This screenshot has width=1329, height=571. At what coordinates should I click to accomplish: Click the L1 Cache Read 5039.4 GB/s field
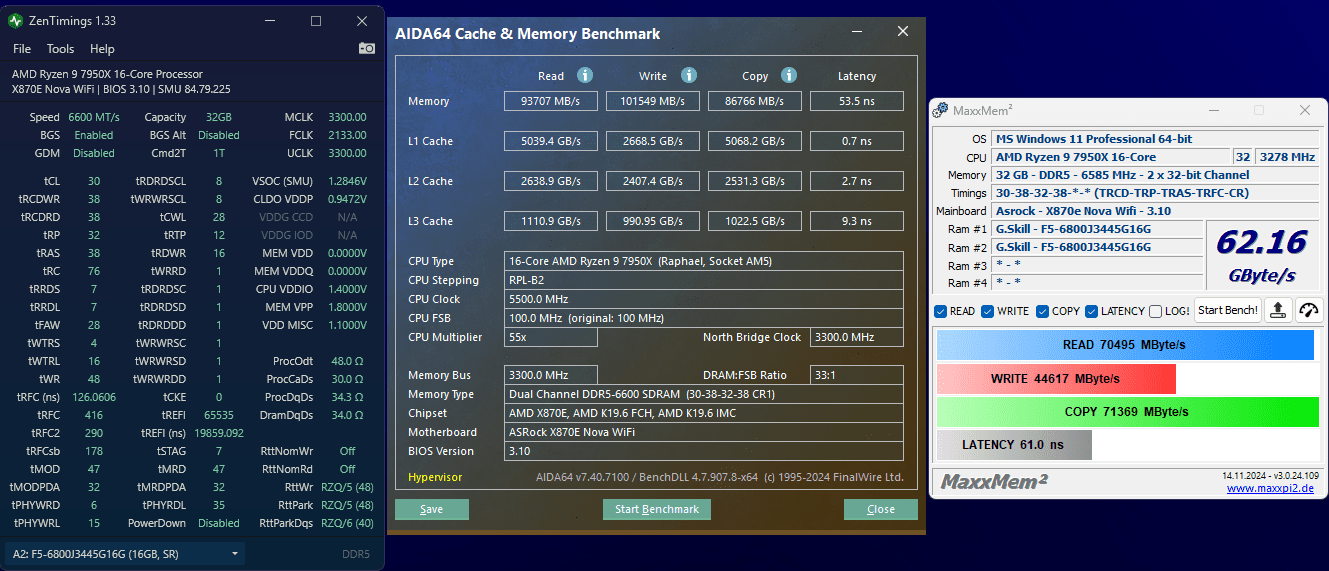[x=552, y=141]
